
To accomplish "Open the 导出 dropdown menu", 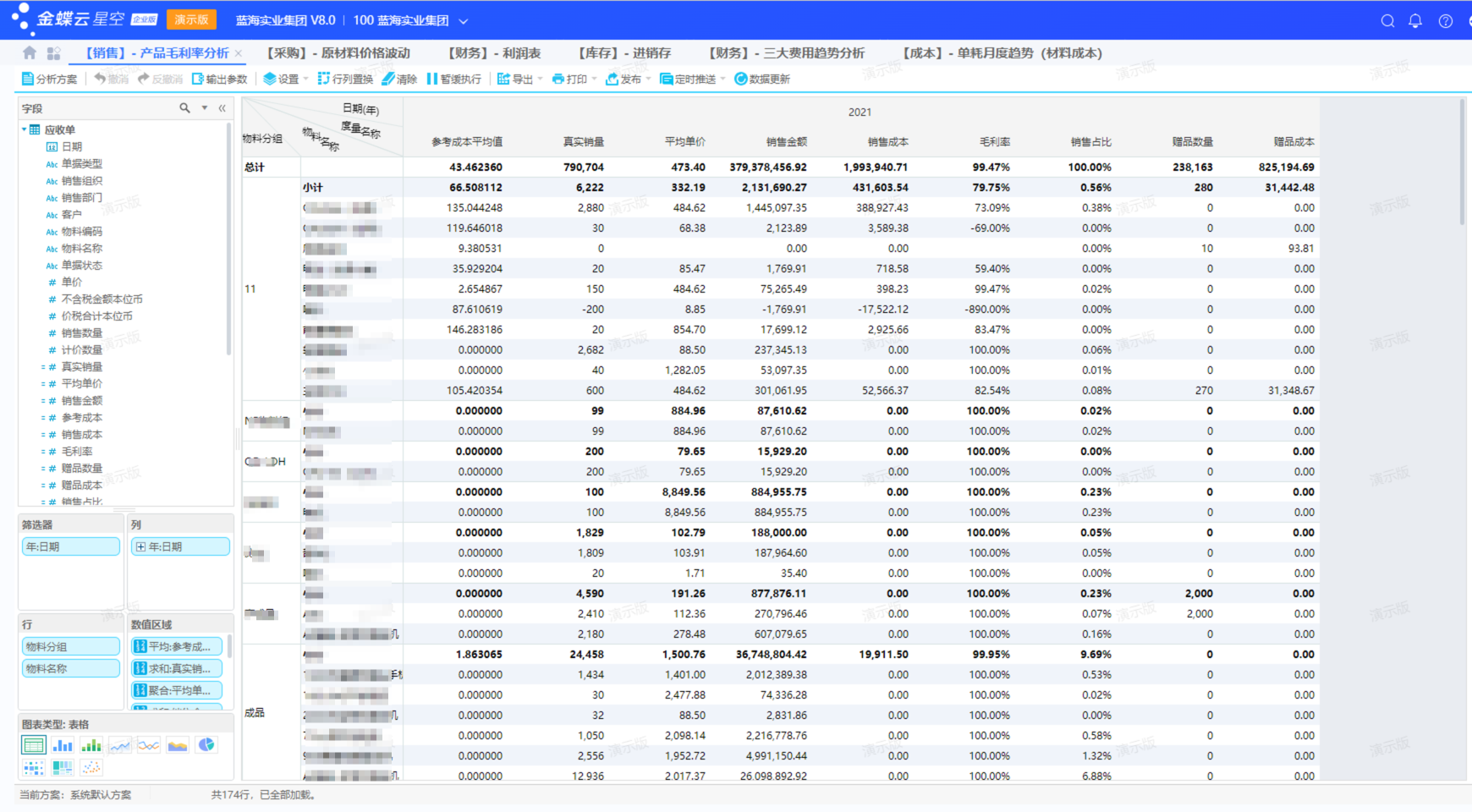I will coord(519,79).
